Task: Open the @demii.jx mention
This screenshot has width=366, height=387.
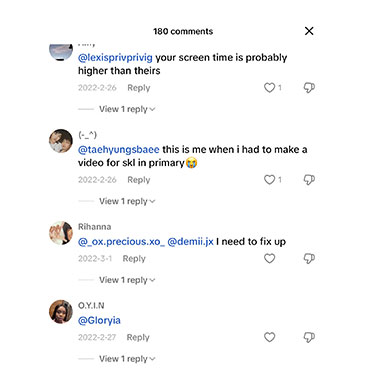Action: pyautogui.click(x=190, y=242)
